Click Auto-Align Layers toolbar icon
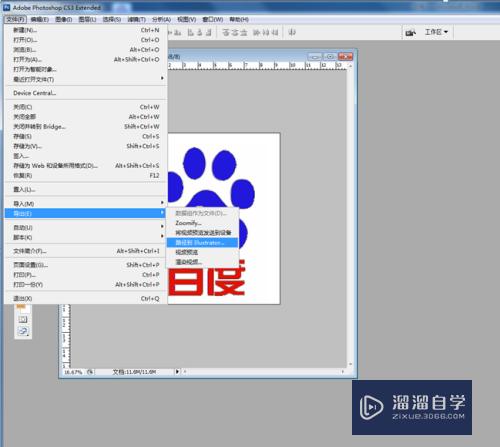Viewport: 500px width, 447px height. 292,32
